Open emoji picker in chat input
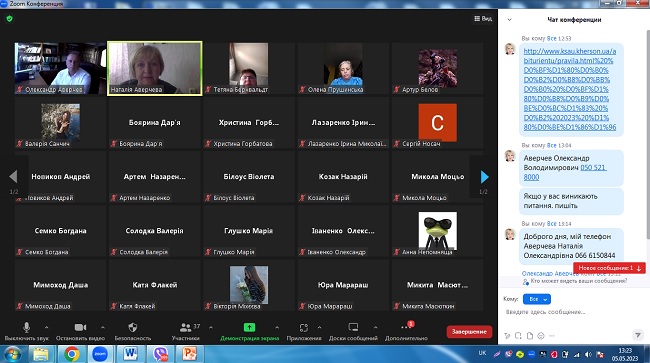Viewport: 650px width, 363px height. click(541, 336)
